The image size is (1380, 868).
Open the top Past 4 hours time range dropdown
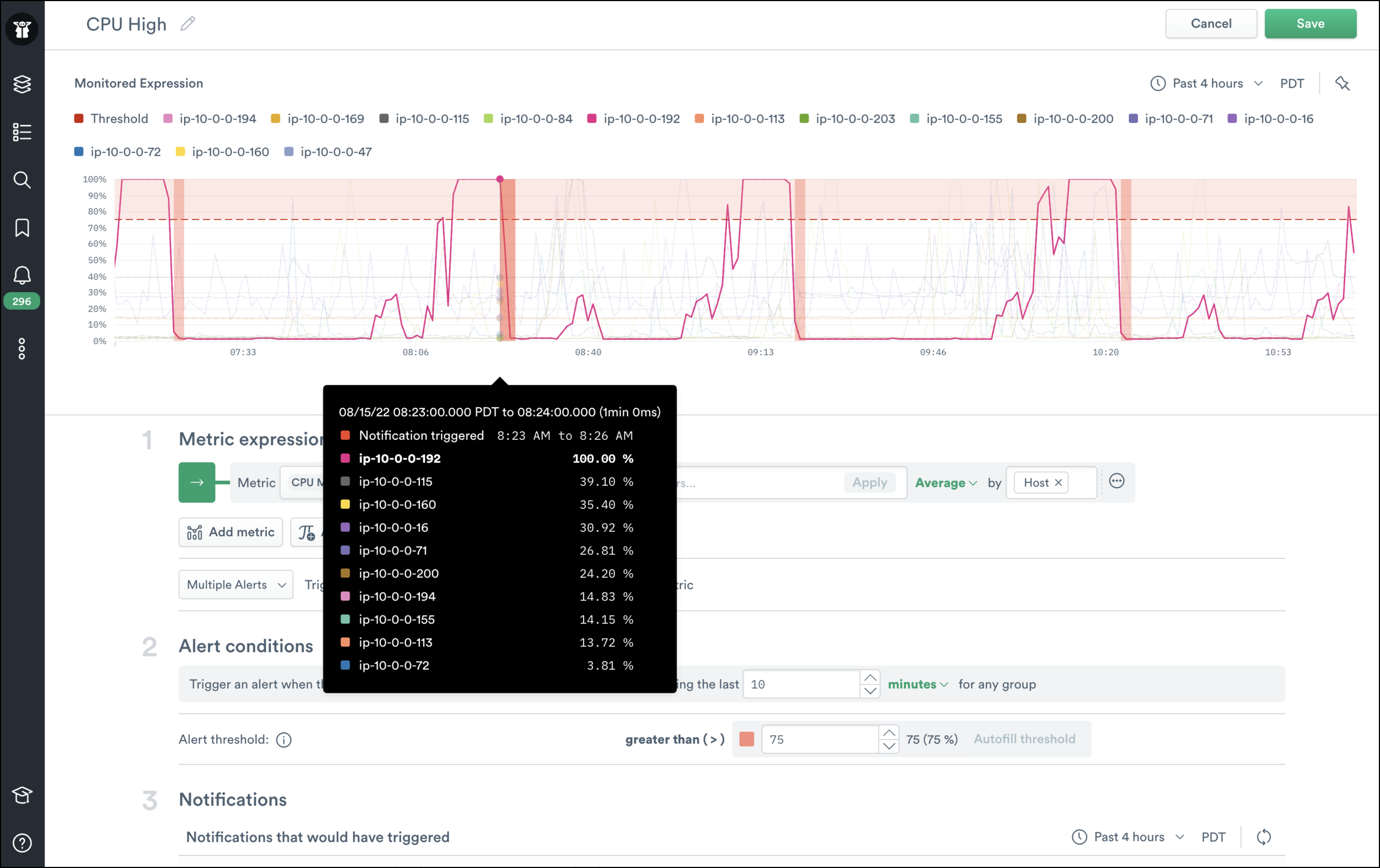coord(1207,84)
